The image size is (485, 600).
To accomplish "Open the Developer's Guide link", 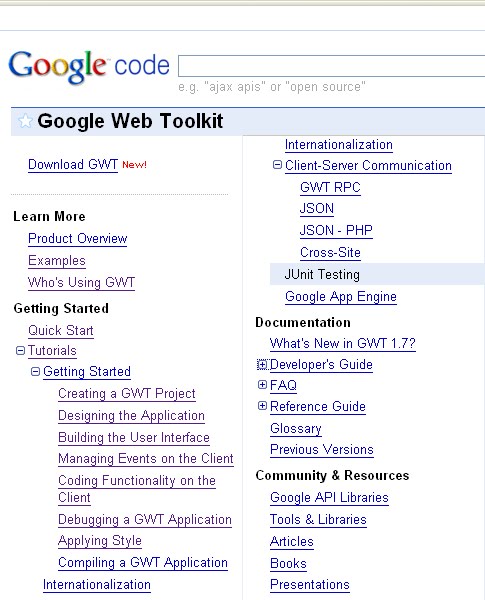I will (321, 364).
